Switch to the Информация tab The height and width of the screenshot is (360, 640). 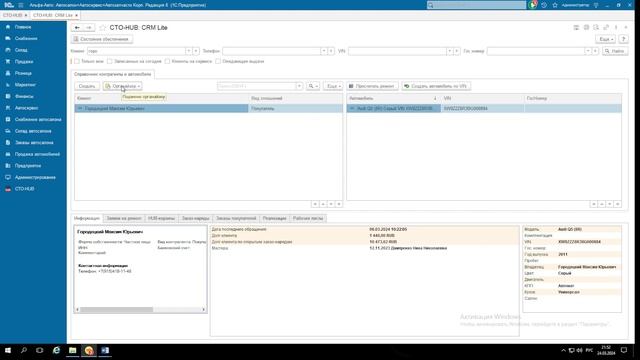click(x=87, y=218)
